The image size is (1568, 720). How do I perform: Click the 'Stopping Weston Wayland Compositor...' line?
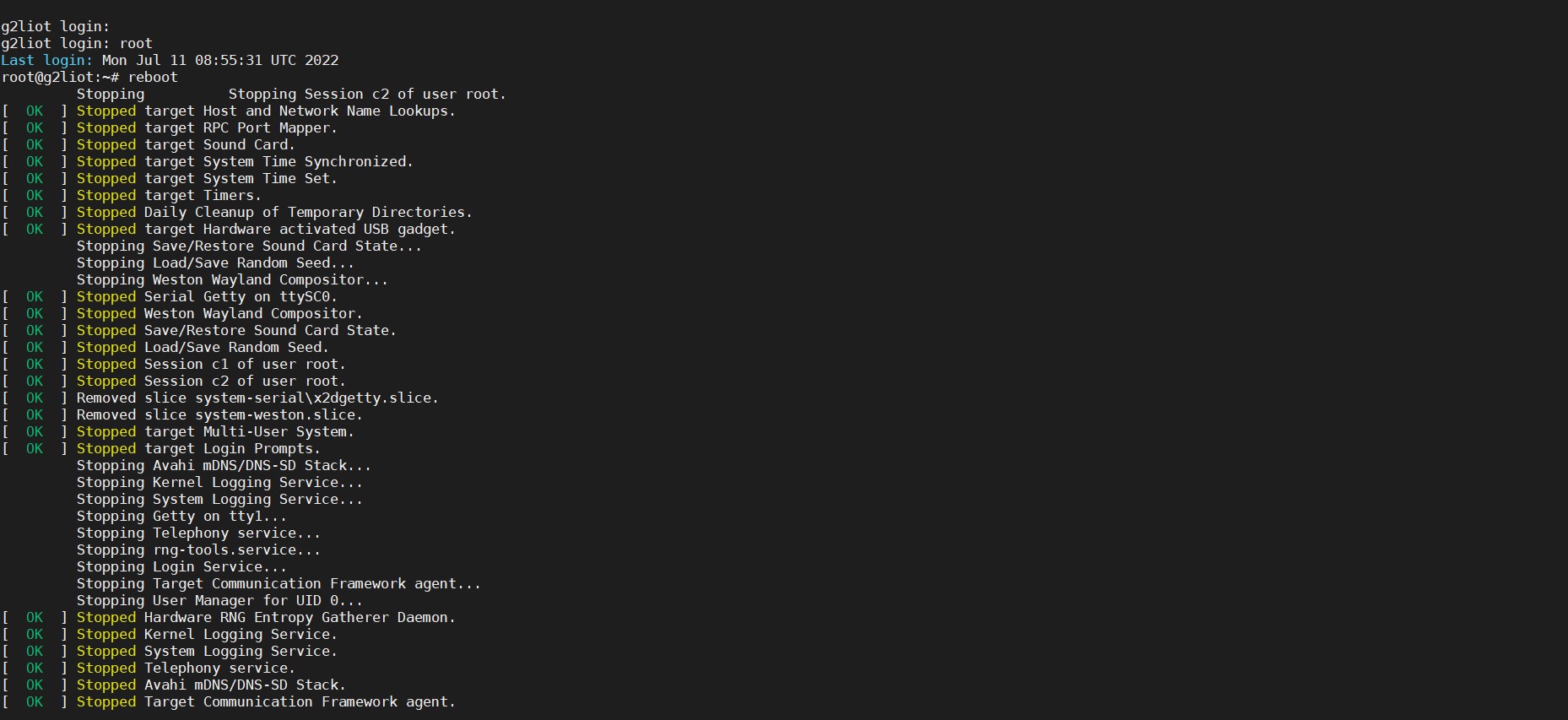[232, 279]
